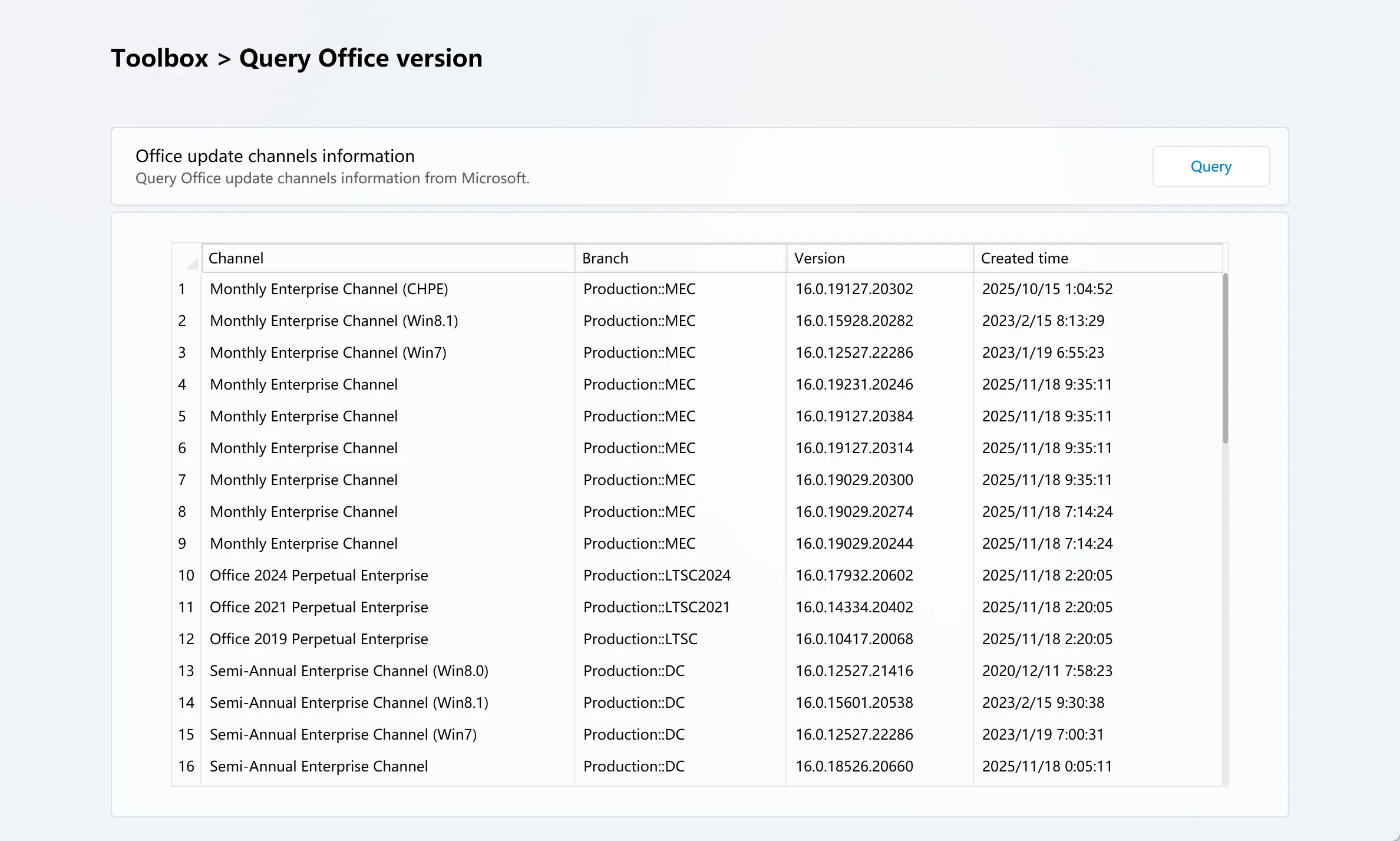Select the Semi-Annual Enterprise Channel (Win7) cell
The image size is (1400, 841).
point(343,734)
